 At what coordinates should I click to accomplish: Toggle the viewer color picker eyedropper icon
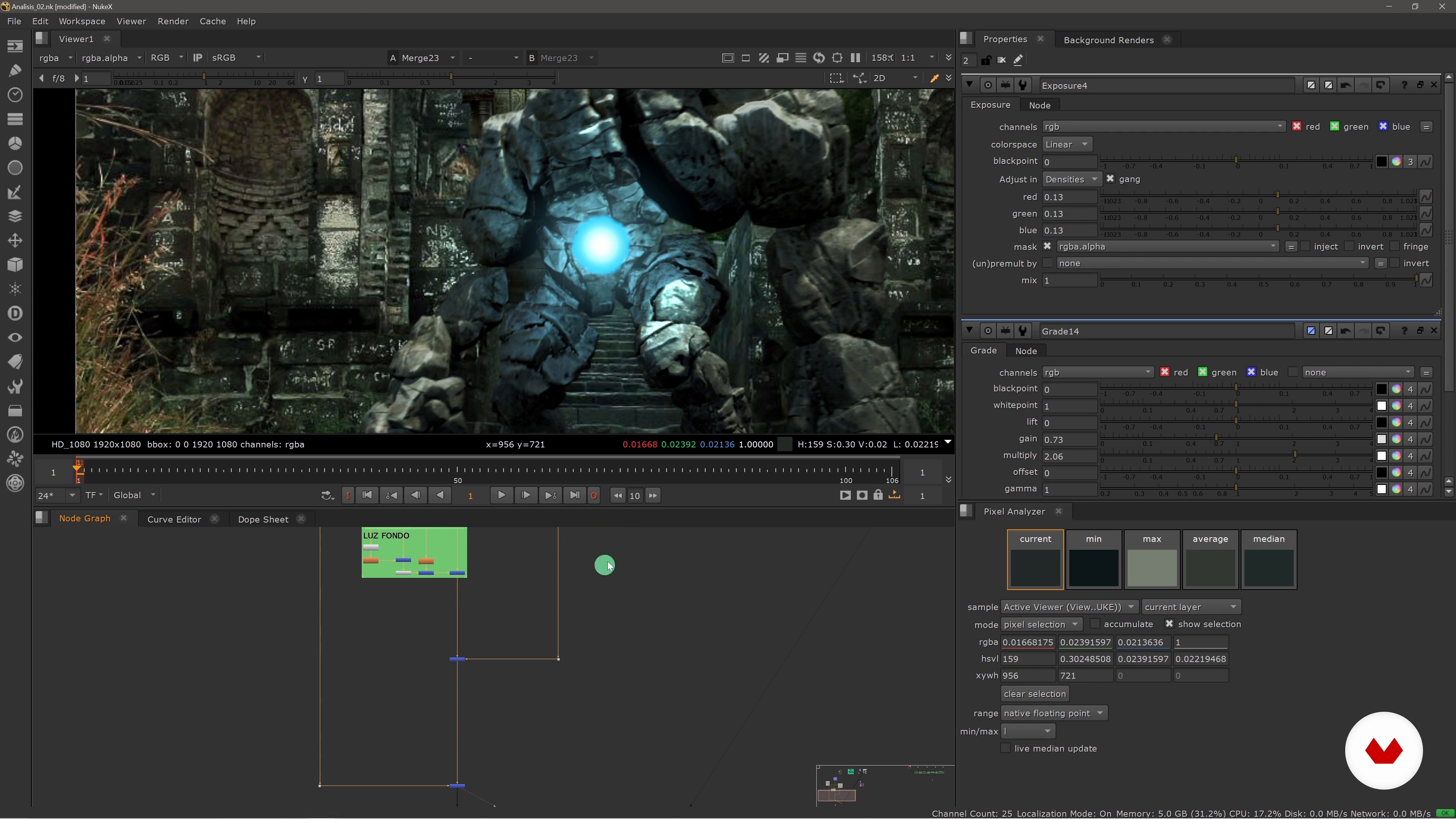pyautogui.click(x=934, y=78)
